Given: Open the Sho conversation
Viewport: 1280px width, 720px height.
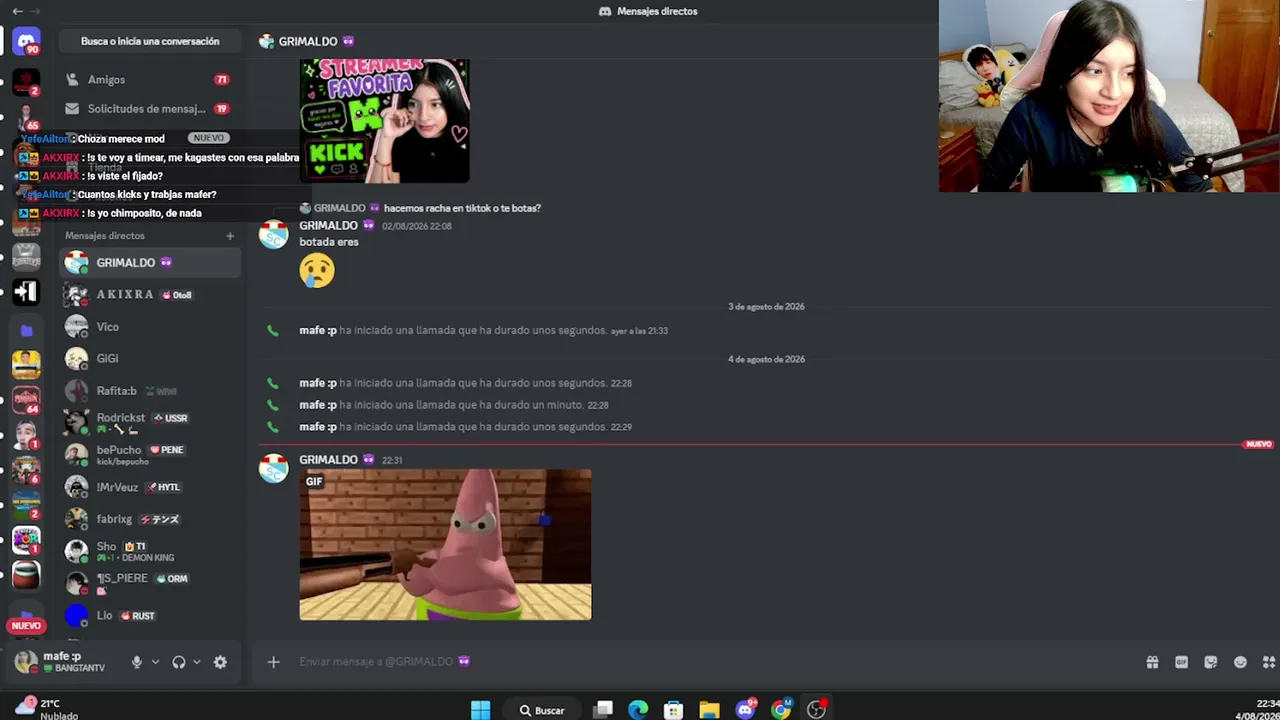Looking at the screenshot, I should click(x=149, y=551).
